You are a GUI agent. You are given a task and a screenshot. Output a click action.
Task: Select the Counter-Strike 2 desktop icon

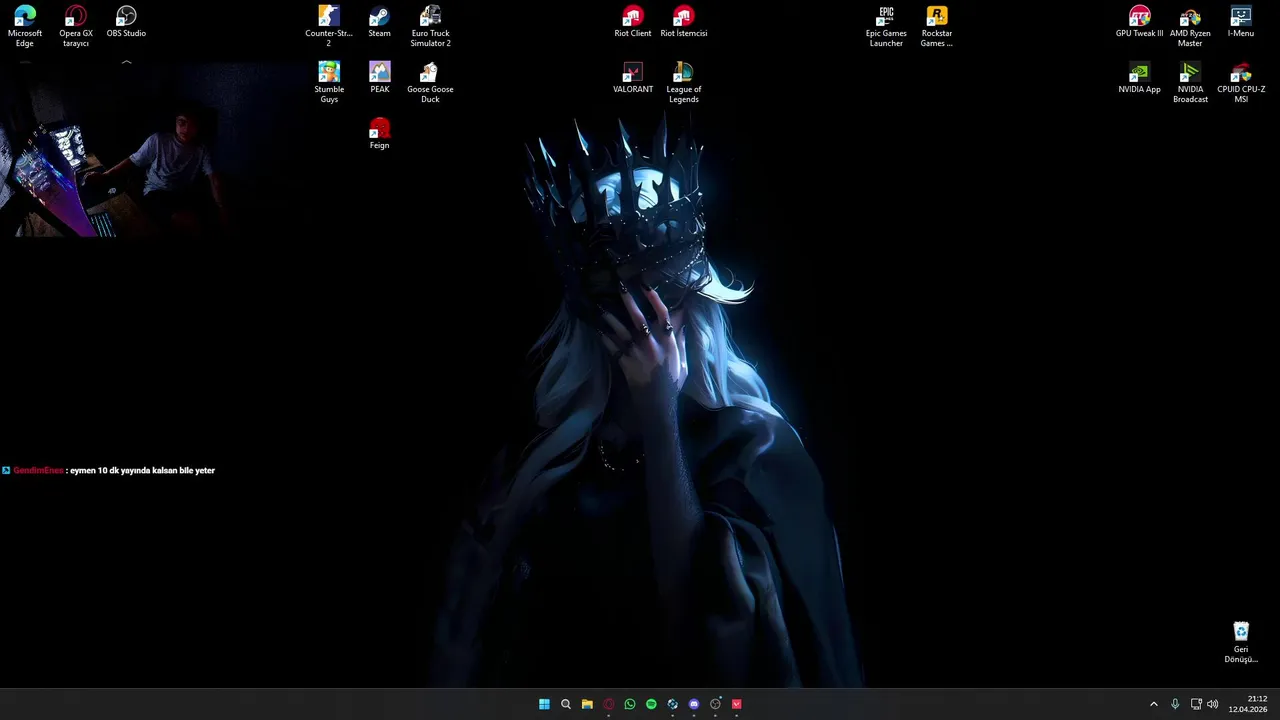click(x=329, y=27)
